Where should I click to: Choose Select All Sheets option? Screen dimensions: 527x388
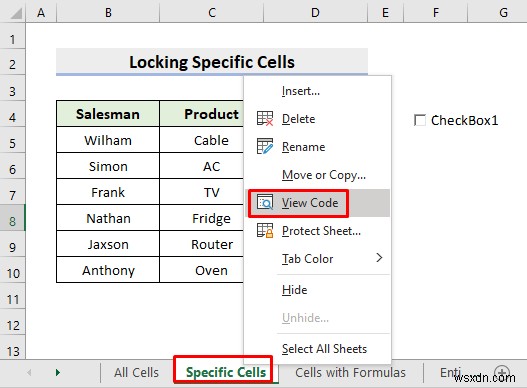318,349
